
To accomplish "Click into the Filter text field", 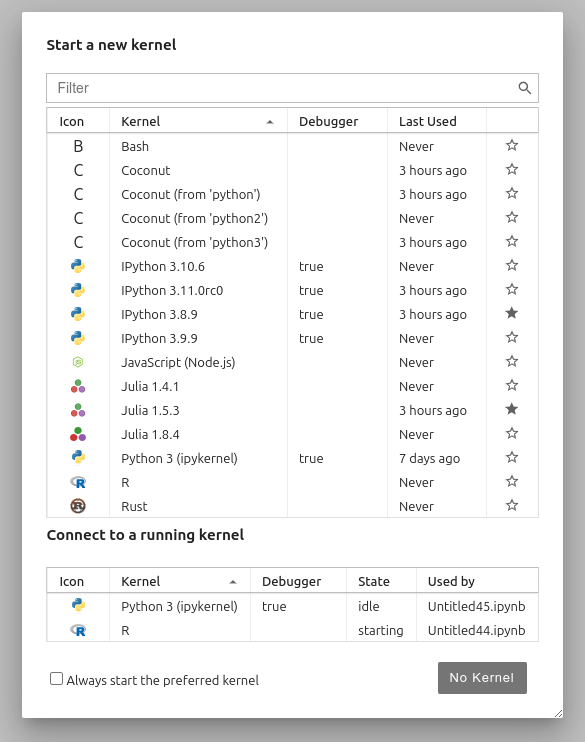I will pos(284,88).
